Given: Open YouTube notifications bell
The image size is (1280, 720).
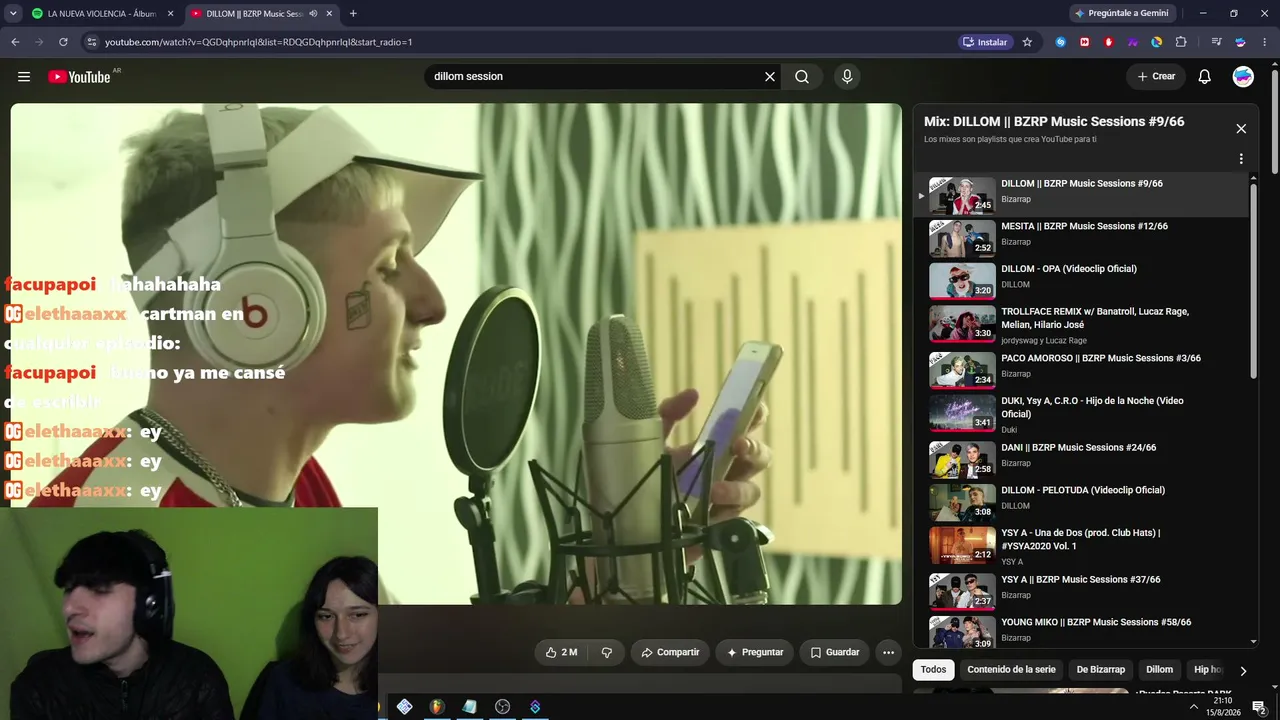Looking at the screenshot, I should (1205, 77).
